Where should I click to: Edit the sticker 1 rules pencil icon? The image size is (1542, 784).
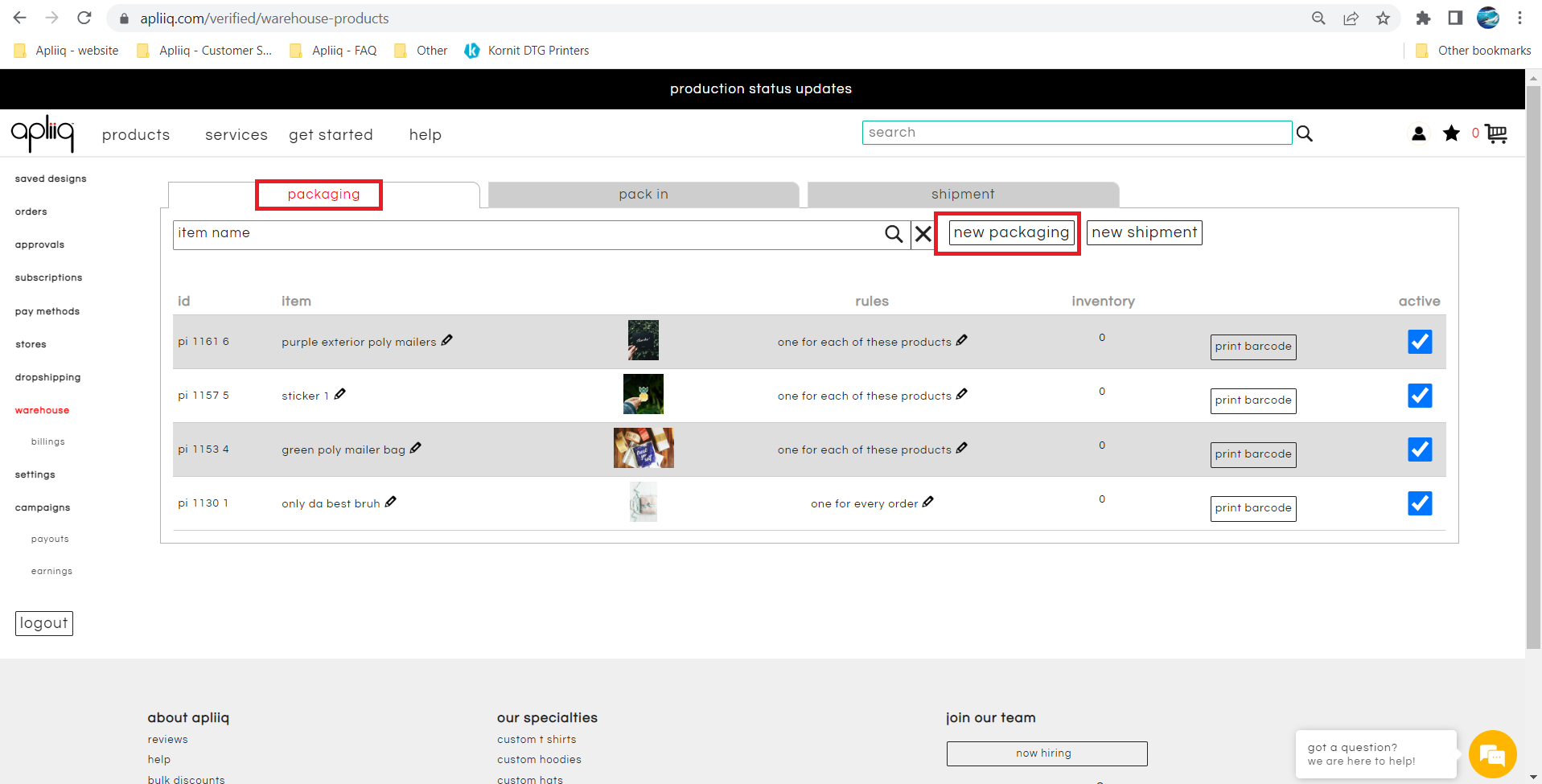962,394
